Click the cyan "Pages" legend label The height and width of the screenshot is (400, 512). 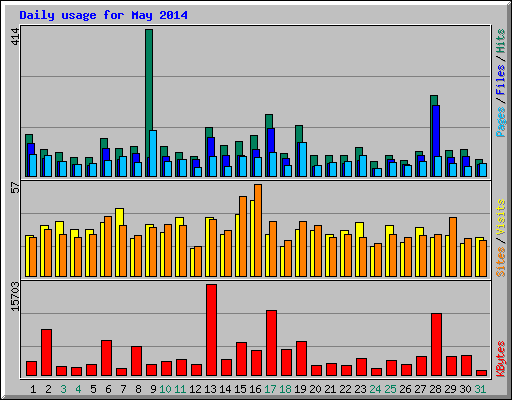500,122
